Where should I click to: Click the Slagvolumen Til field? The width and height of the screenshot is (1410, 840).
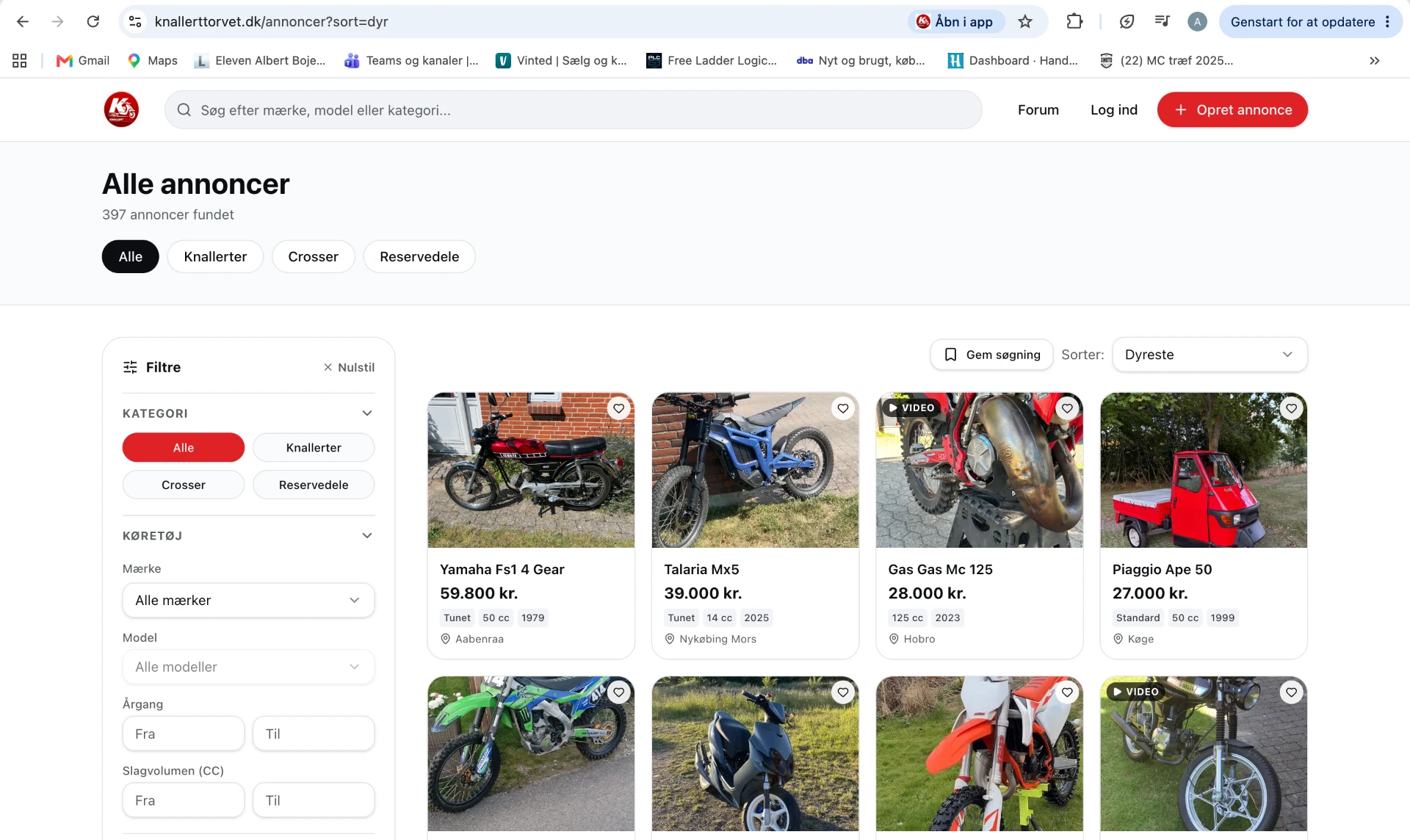point(314,800)
